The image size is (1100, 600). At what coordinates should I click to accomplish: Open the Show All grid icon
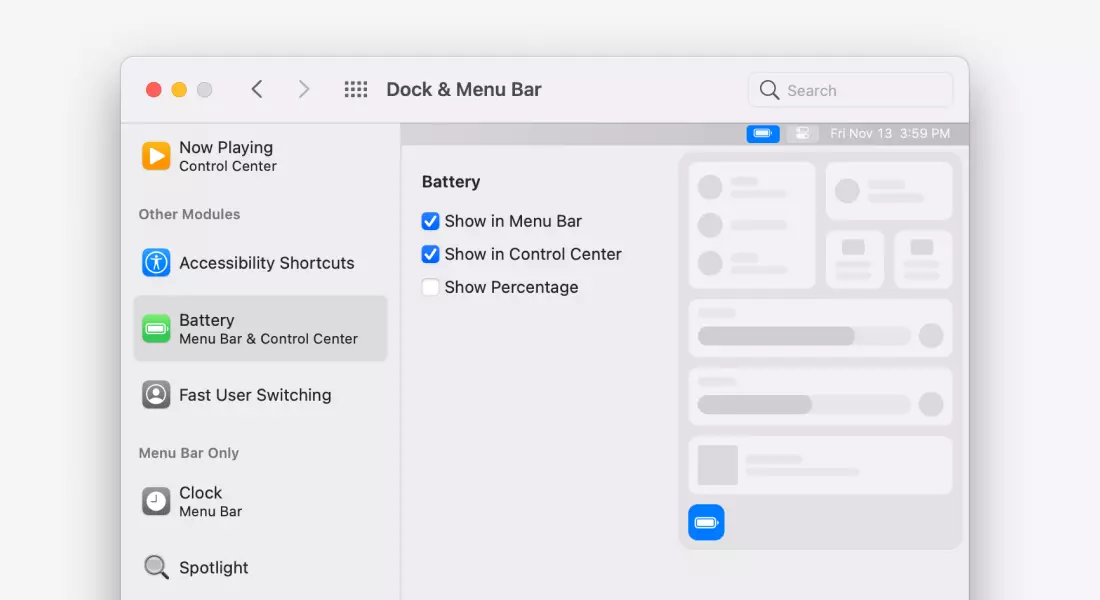[x=356, y=89]
